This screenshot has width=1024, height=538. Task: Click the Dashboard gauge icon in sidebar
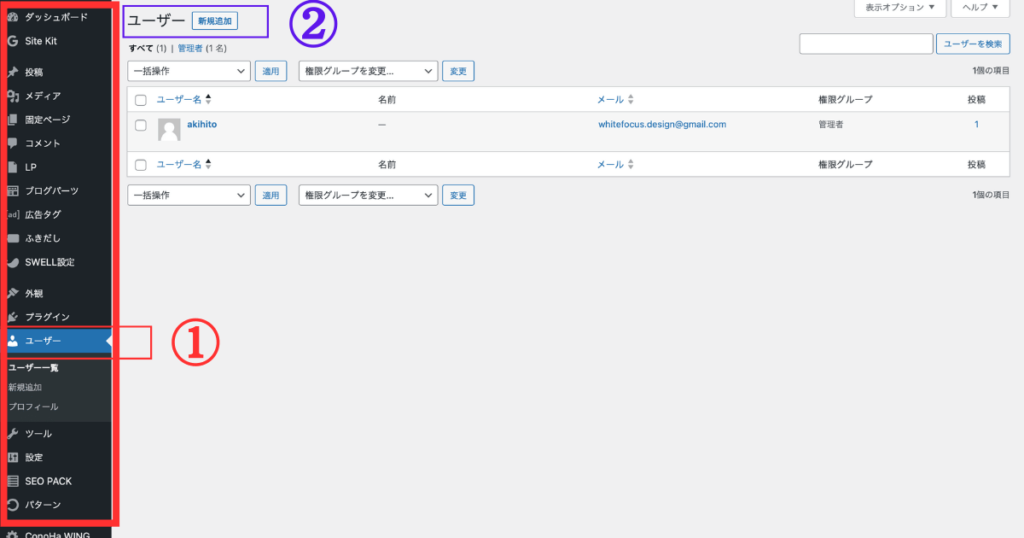(13, 17)
